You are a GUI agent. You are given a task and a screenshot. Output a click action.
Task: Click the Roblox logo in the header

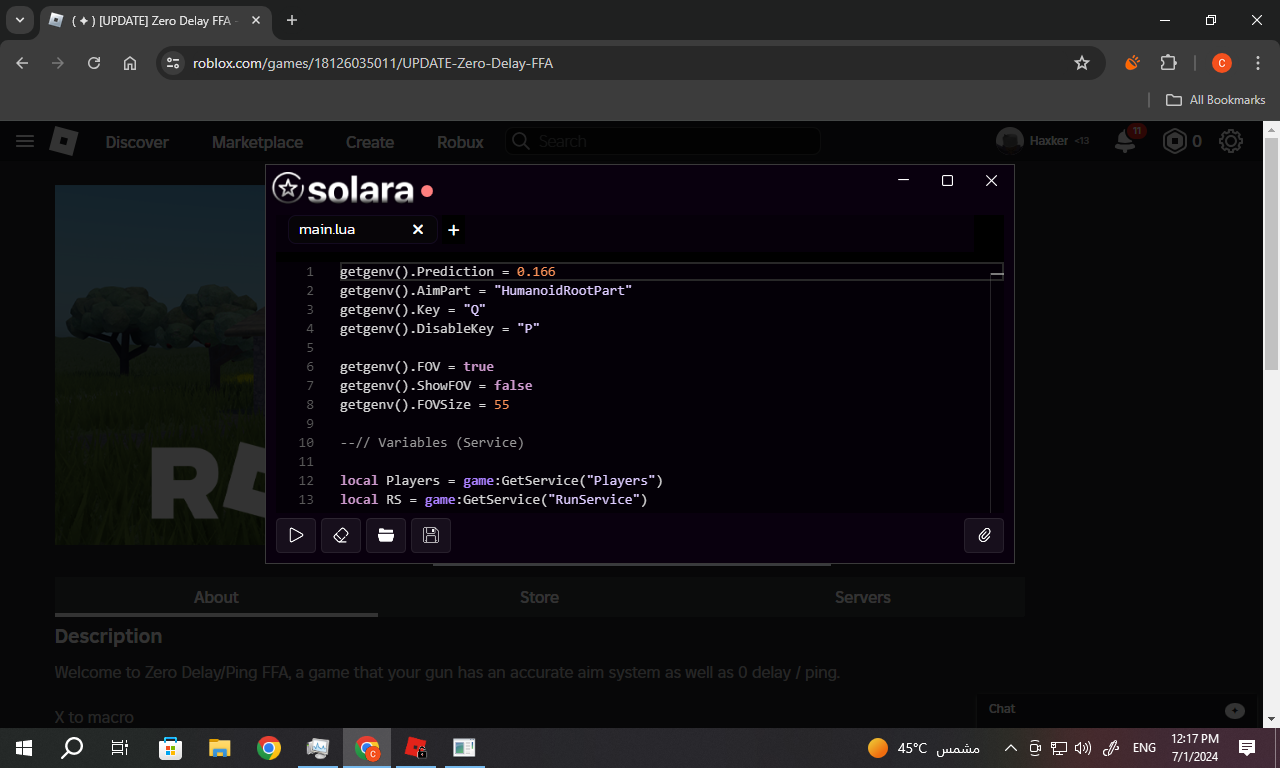[64, 141]
